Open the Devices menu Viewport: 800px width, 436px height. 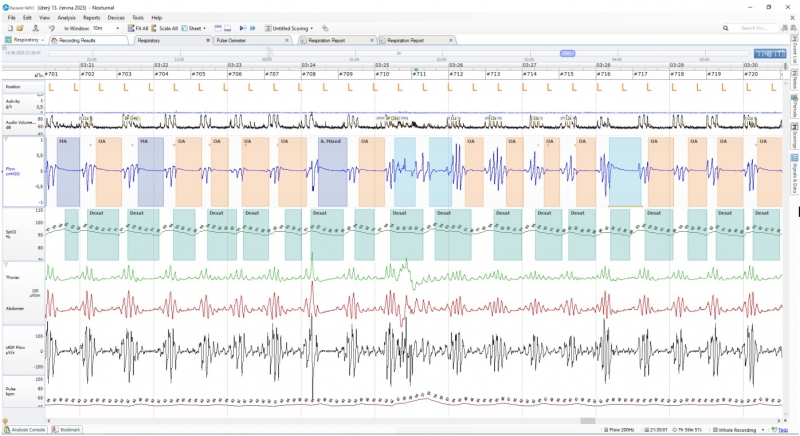(x=116, y=18)
